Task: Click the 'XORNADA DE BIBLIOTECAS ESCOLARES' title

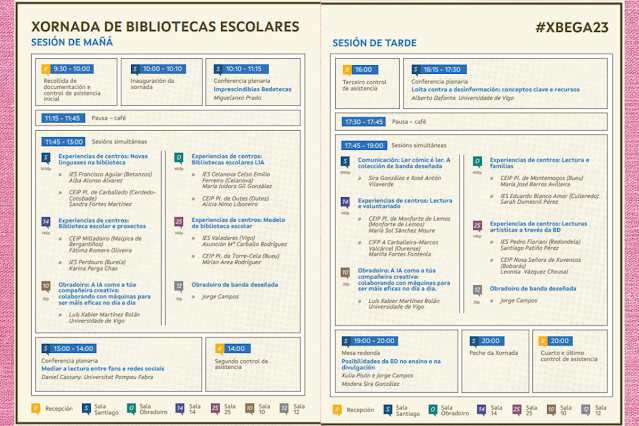Action: click(165, 27)
